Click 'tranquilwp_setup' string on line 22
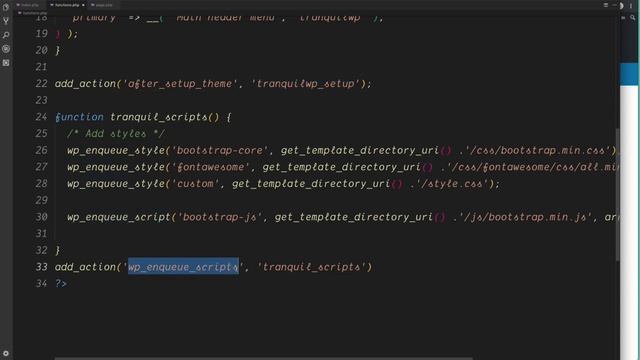 point(305,84)
